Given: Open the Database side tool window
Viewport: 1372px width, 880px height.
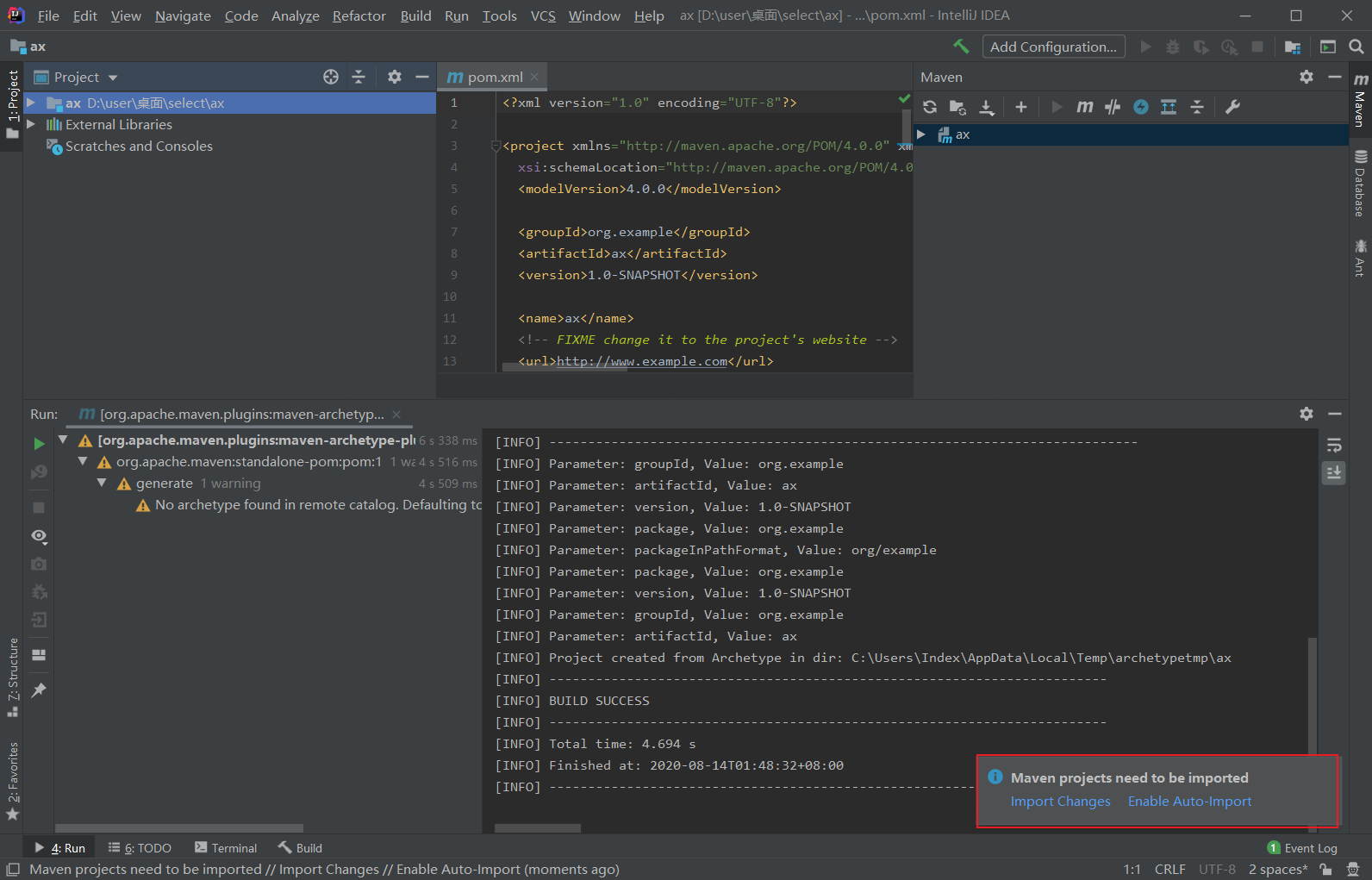Looking at the screenshot, I should tap(1361, 184).
